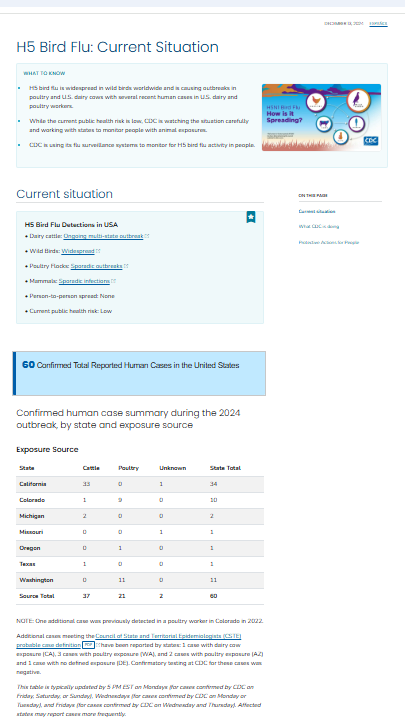Click the star bookmark icon in Current situation box
Screen dimensions: 405x721
click(x=251, y=217)
